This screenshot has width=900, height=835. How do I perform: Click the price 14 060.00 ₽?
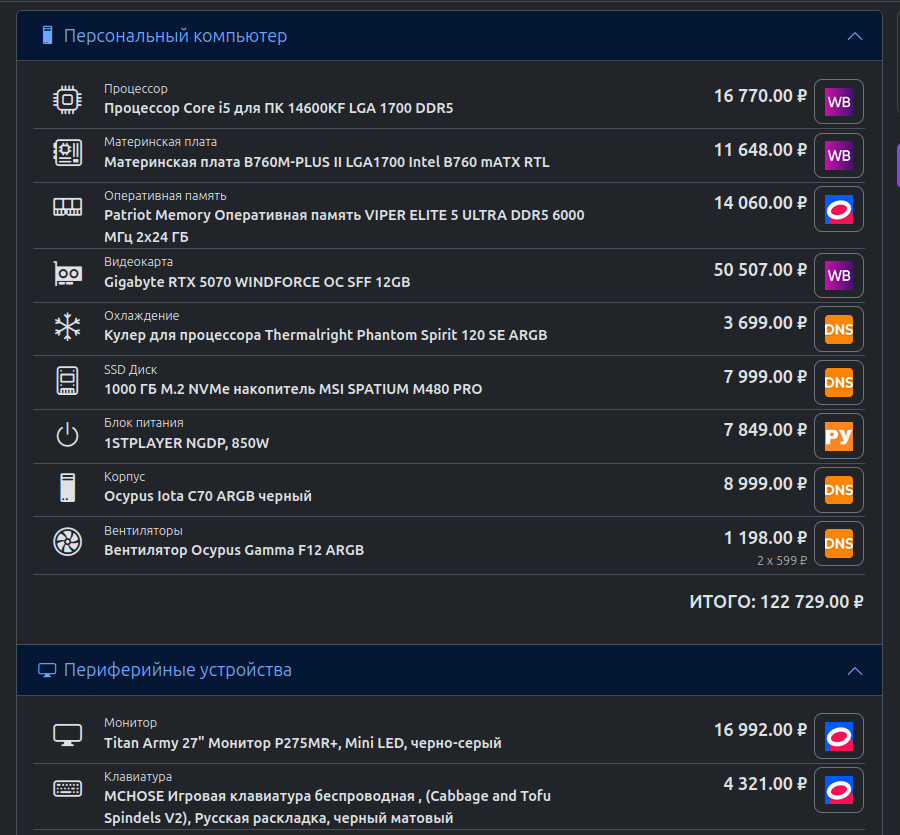click(760, 203)
